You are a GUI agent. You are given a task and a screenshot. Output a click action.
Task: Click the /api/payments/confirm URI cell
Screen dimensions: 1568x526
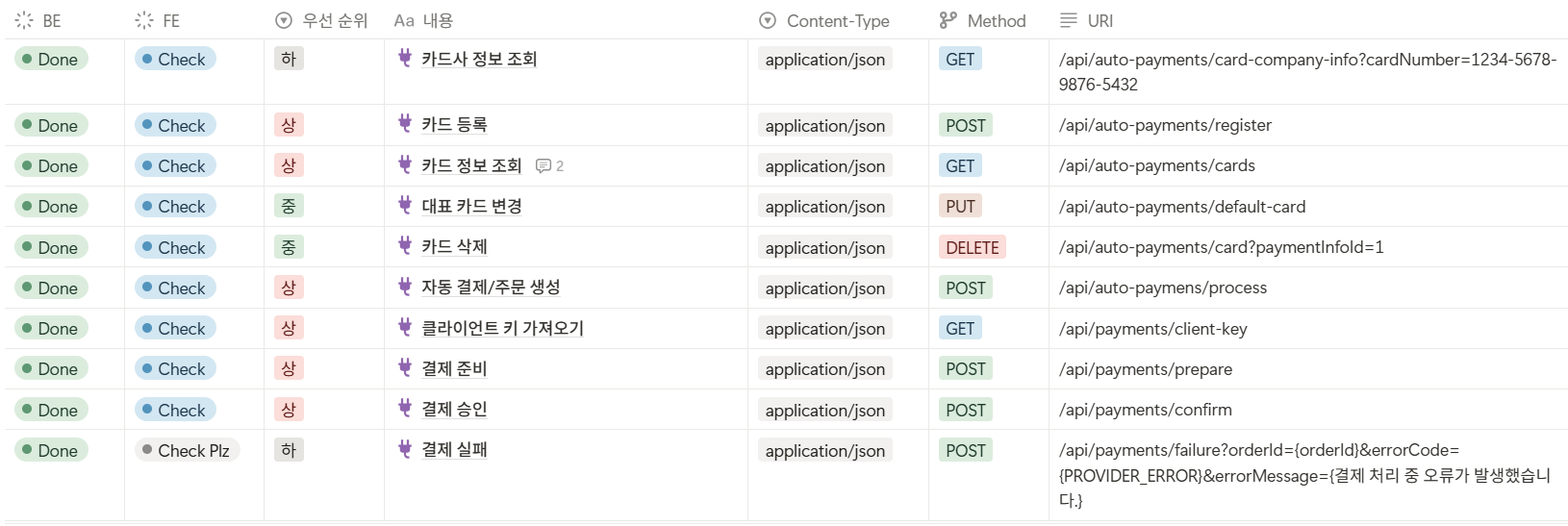point(1308,410)
